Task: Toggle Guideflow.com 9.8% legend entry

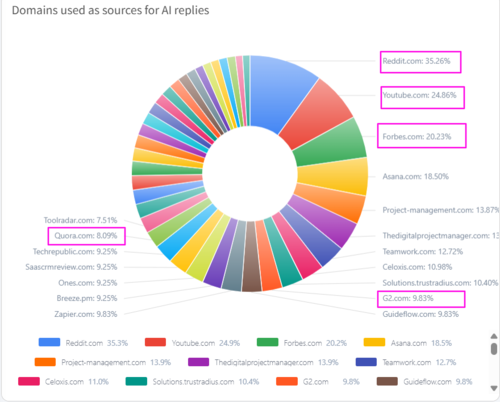Action: pos(424,381)
